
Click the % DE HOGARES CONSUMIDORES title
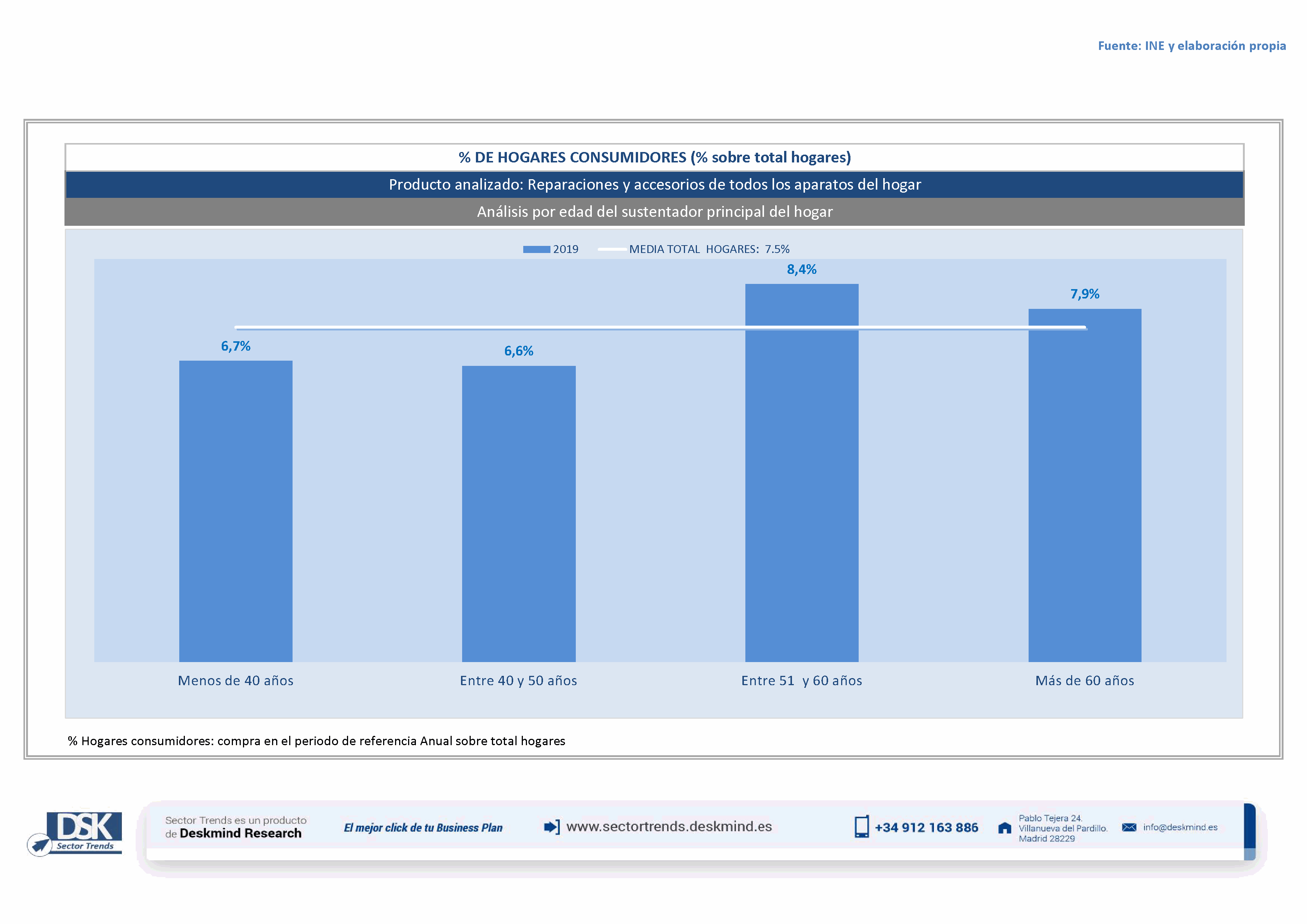click(x=655, y=158)
